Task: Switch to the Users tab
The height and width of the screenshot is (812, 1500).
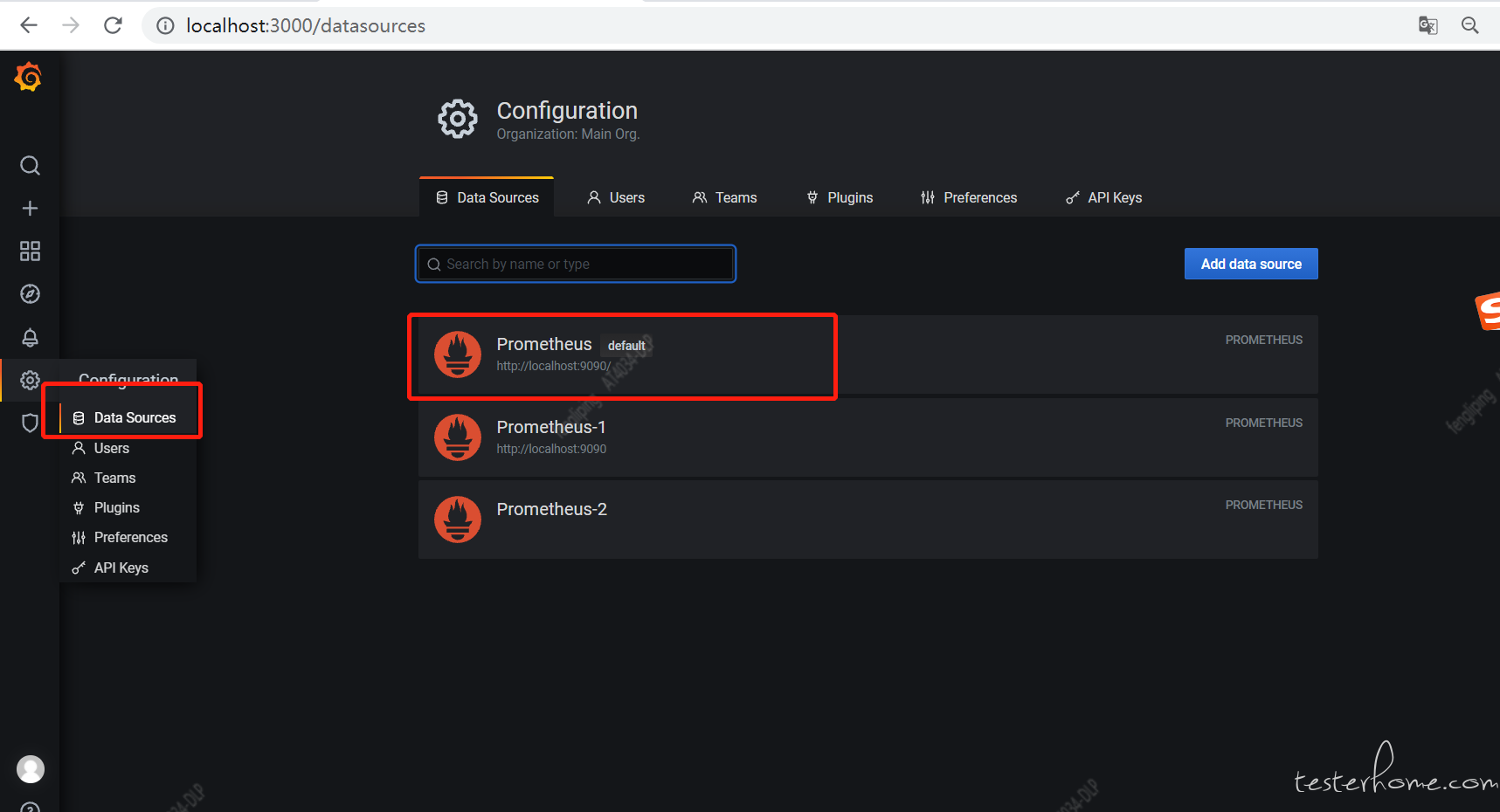Action: click(616, 197)
